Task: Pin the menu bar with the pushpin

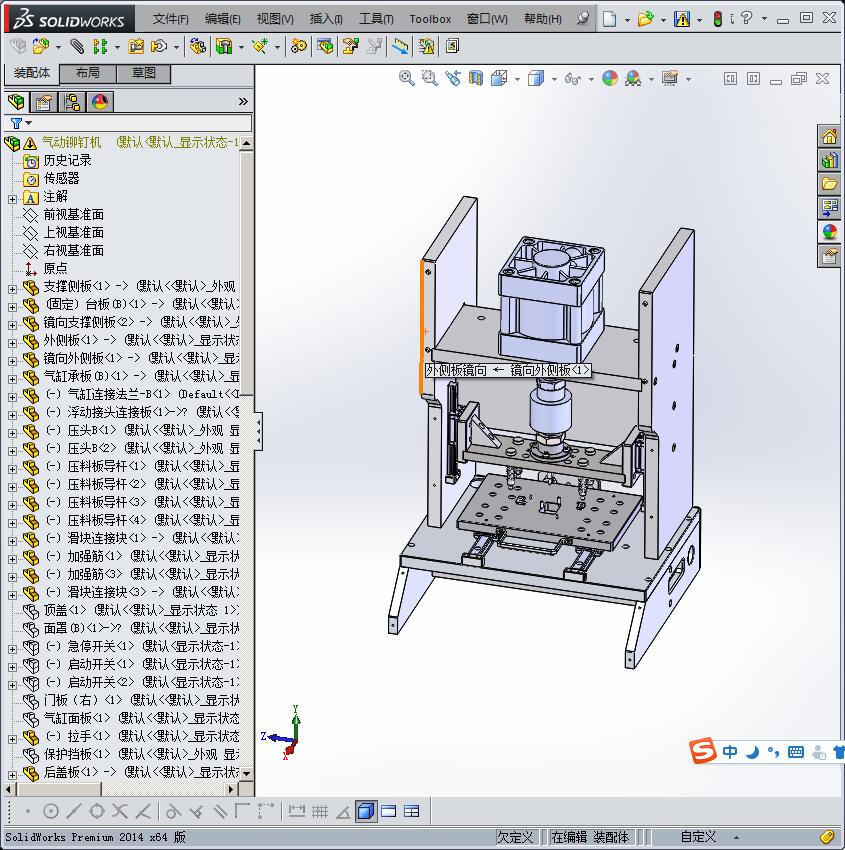Action: (583, 19)
